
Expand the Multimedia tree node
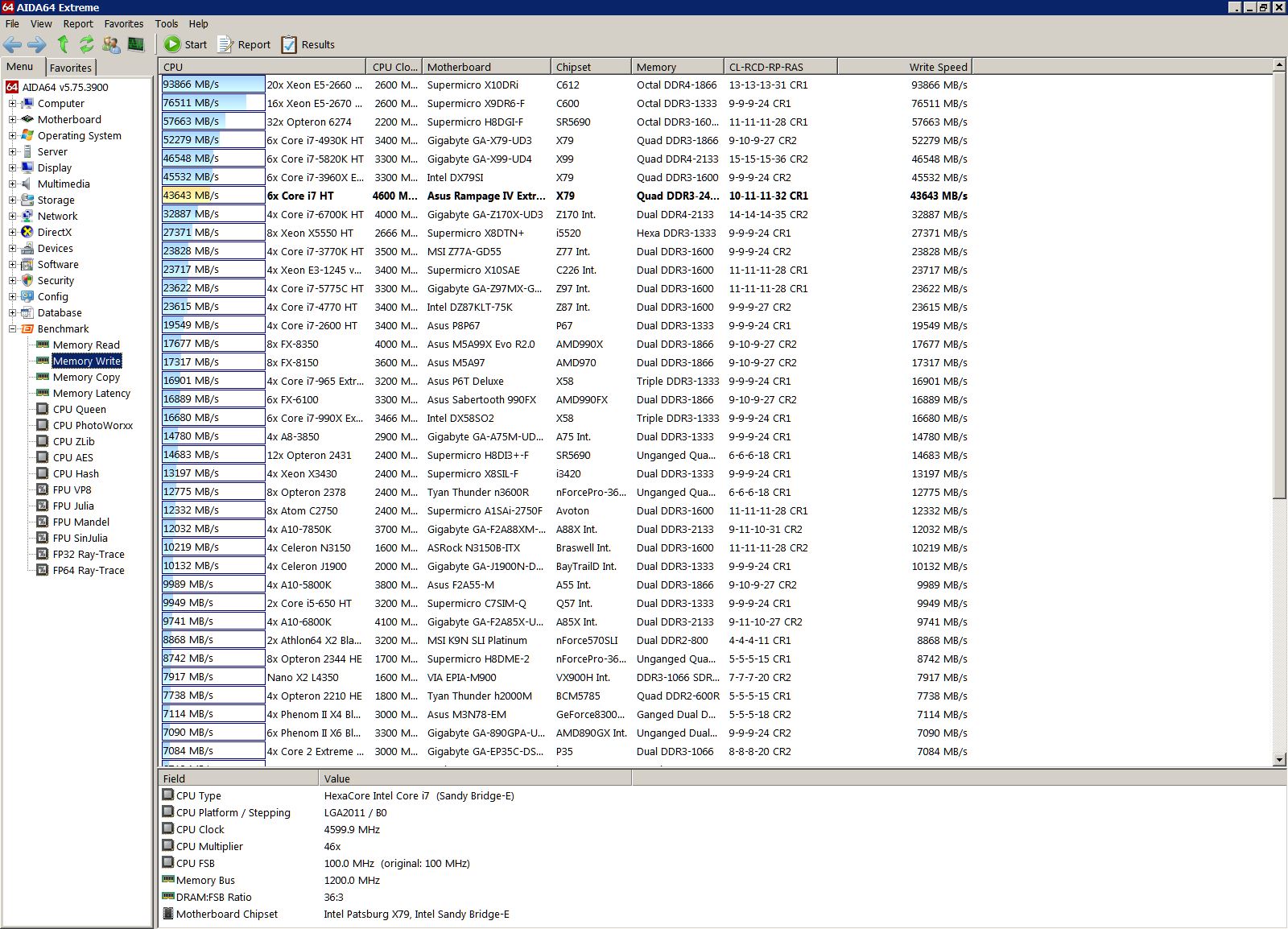(13, 184)
